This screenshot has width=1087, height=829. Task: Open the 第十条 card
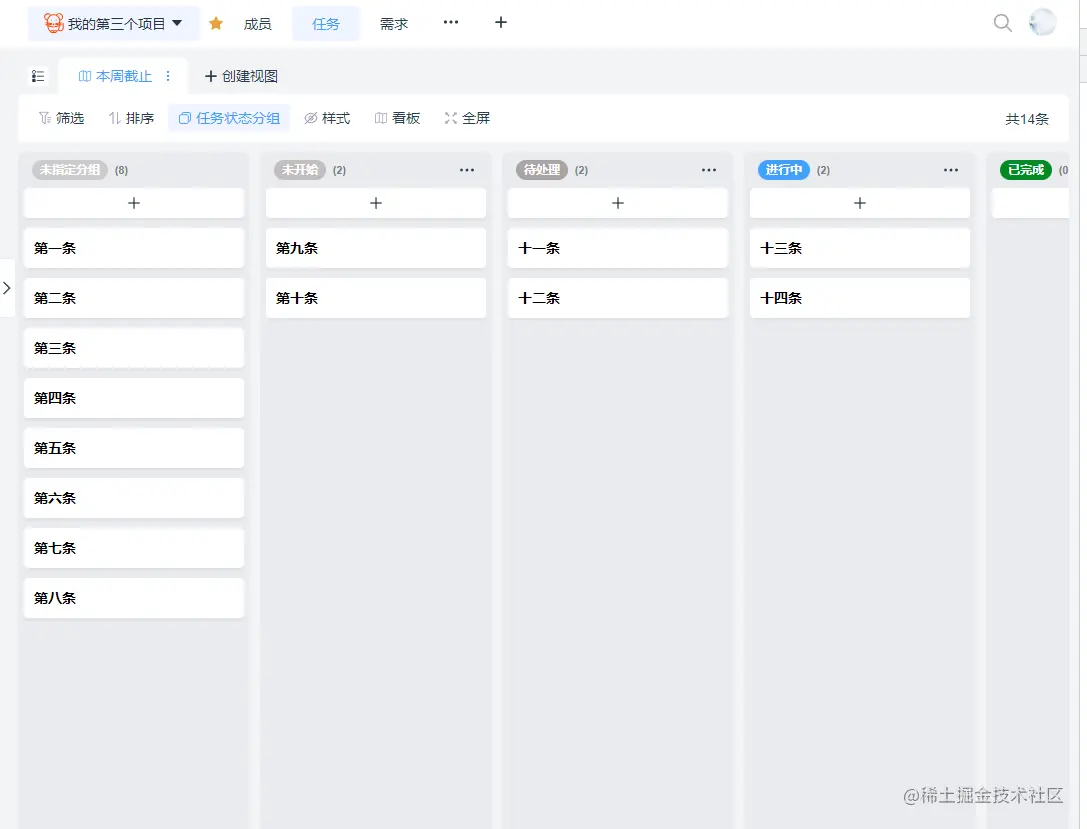coord(376,298)
